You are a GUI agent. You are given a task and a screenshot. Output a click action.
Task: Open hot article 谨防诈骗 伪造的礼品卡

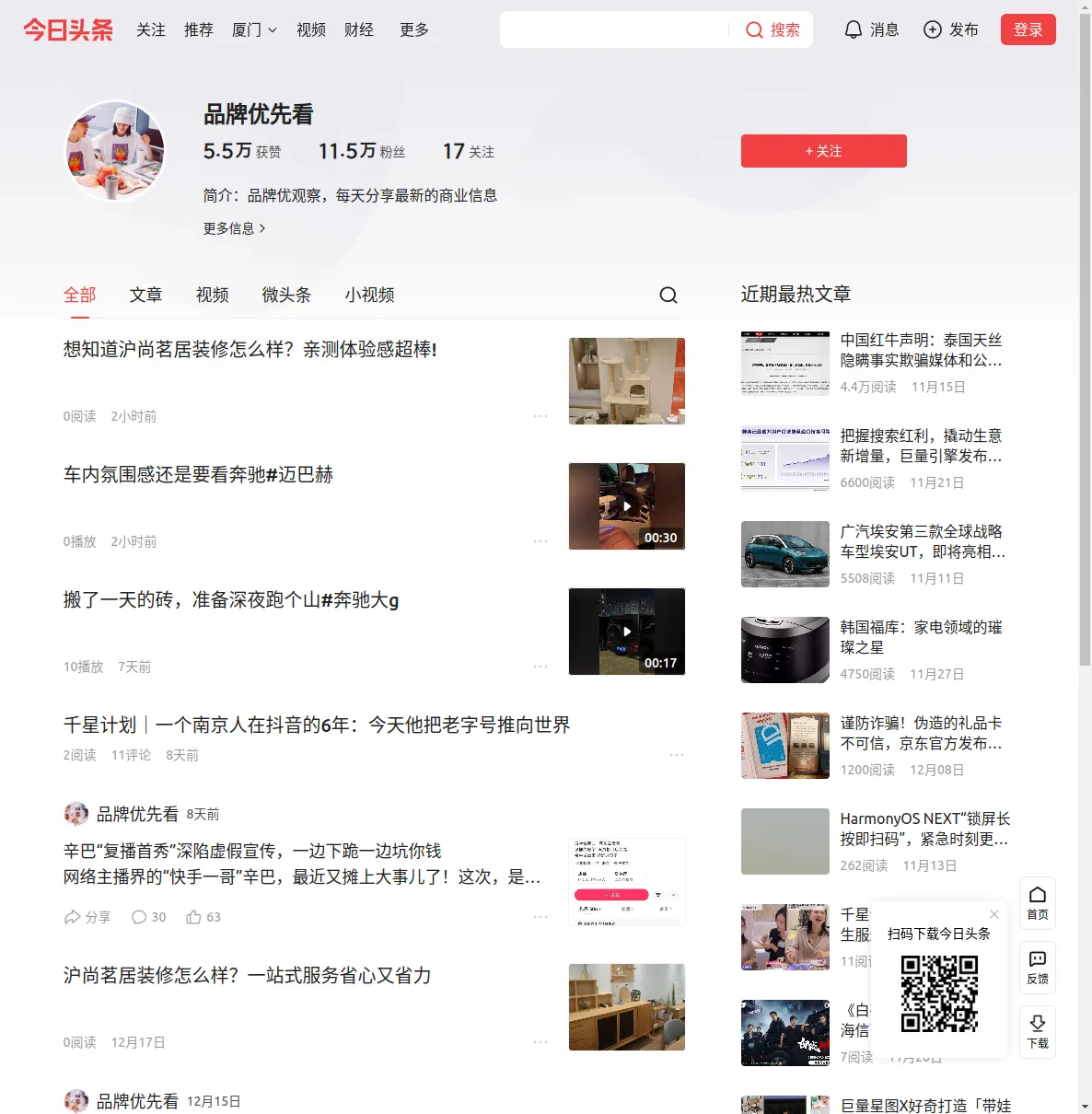pyautogui.click(x=922, y=733)
